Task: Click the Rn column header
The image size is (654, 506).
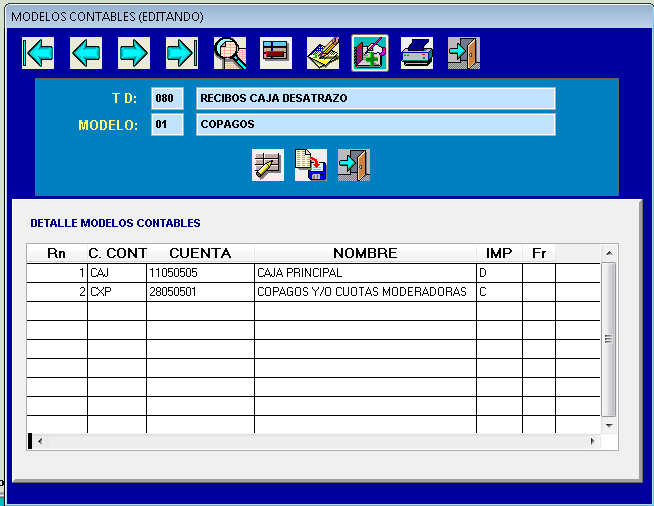Action: 57,253
